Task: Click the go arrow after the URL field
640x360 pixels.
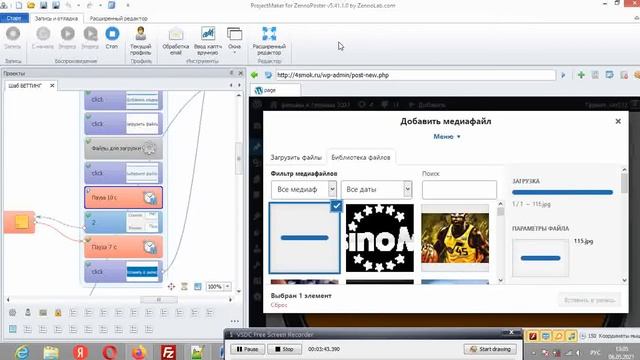Action: [563, 75]
